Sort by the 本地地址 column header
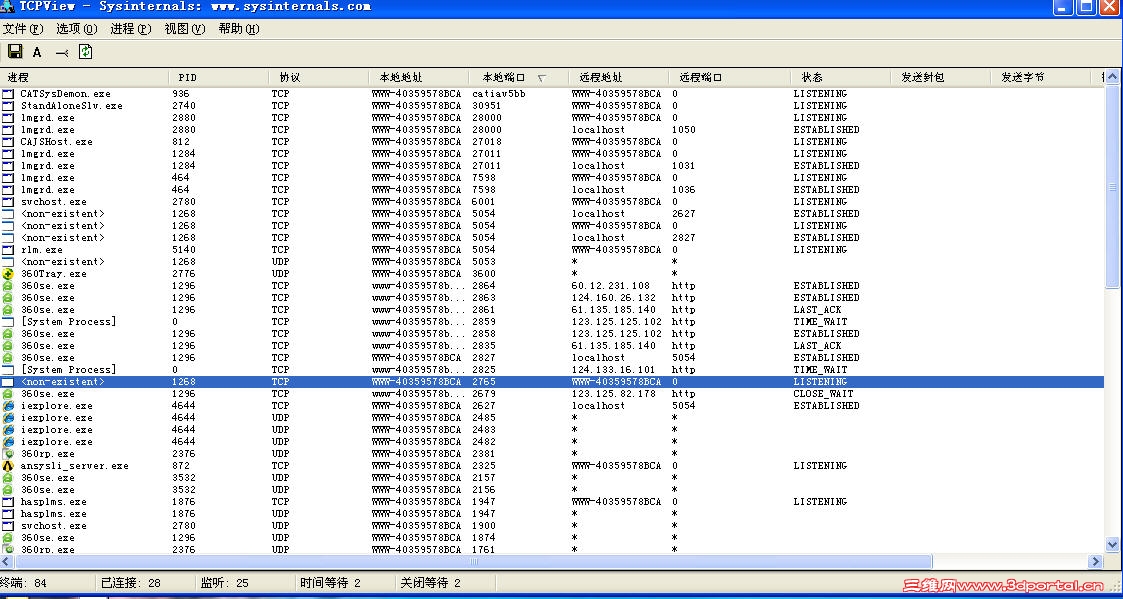Screen dimensions: 1123x599 click(x=419, y=77)
